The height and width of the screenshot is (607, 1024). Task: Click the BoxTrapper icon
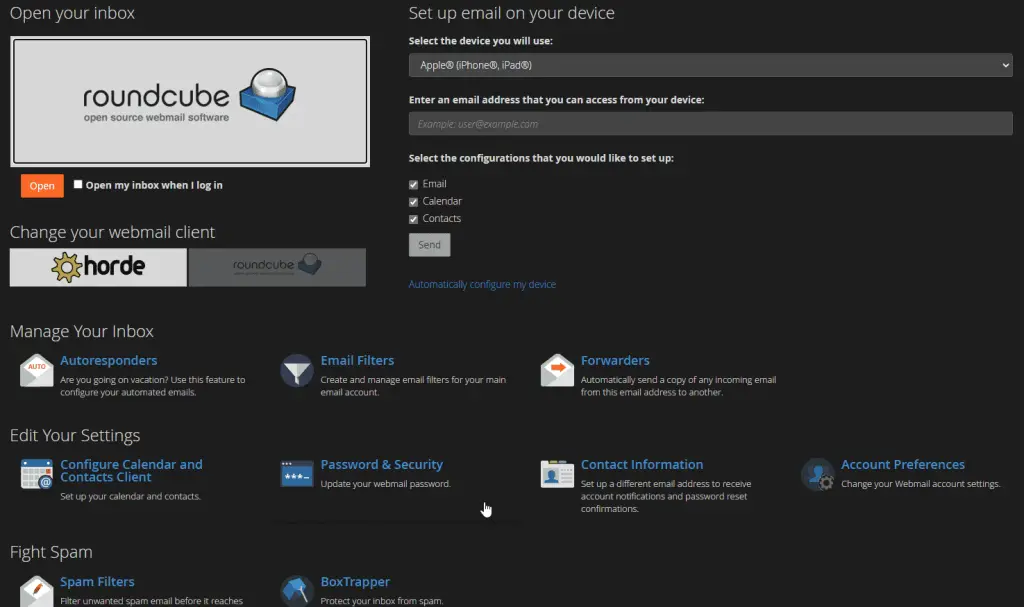[296, 591]
